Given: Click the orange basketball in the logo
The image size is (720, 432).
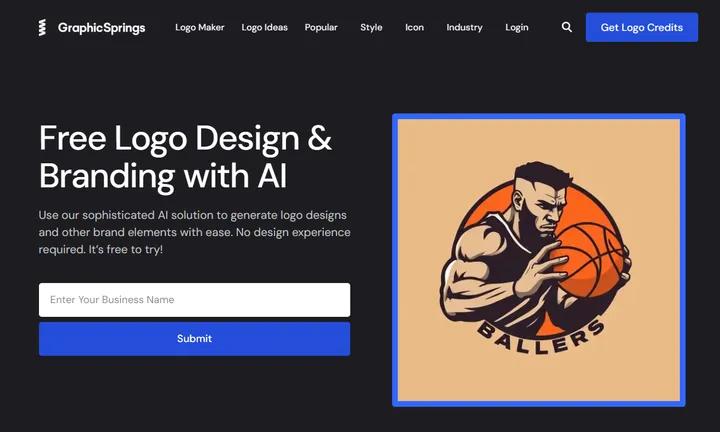Looking at the screenshot, I should tap(588, 259).
